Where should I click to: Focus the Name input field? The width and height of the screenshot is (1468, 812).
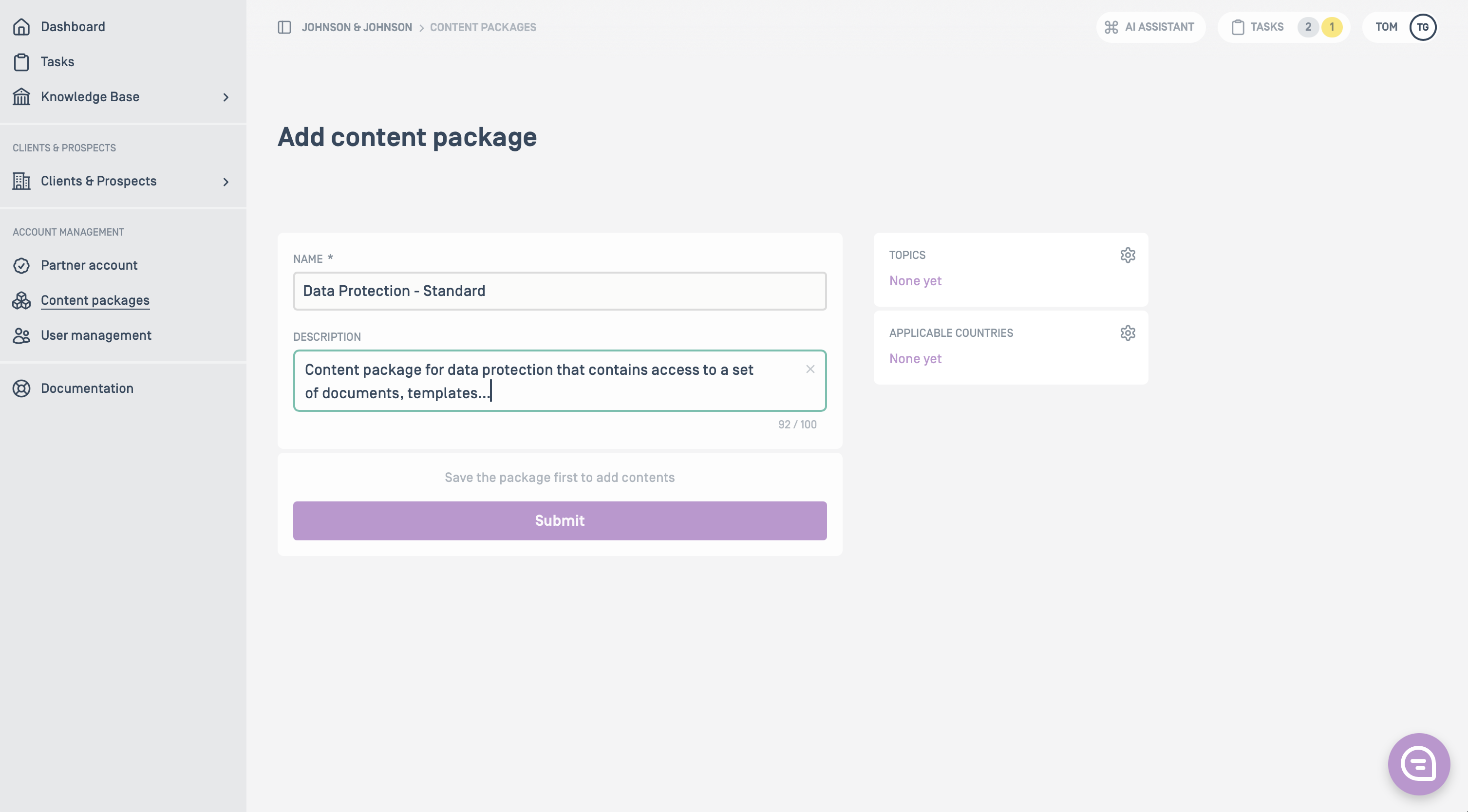pos(560,291)
